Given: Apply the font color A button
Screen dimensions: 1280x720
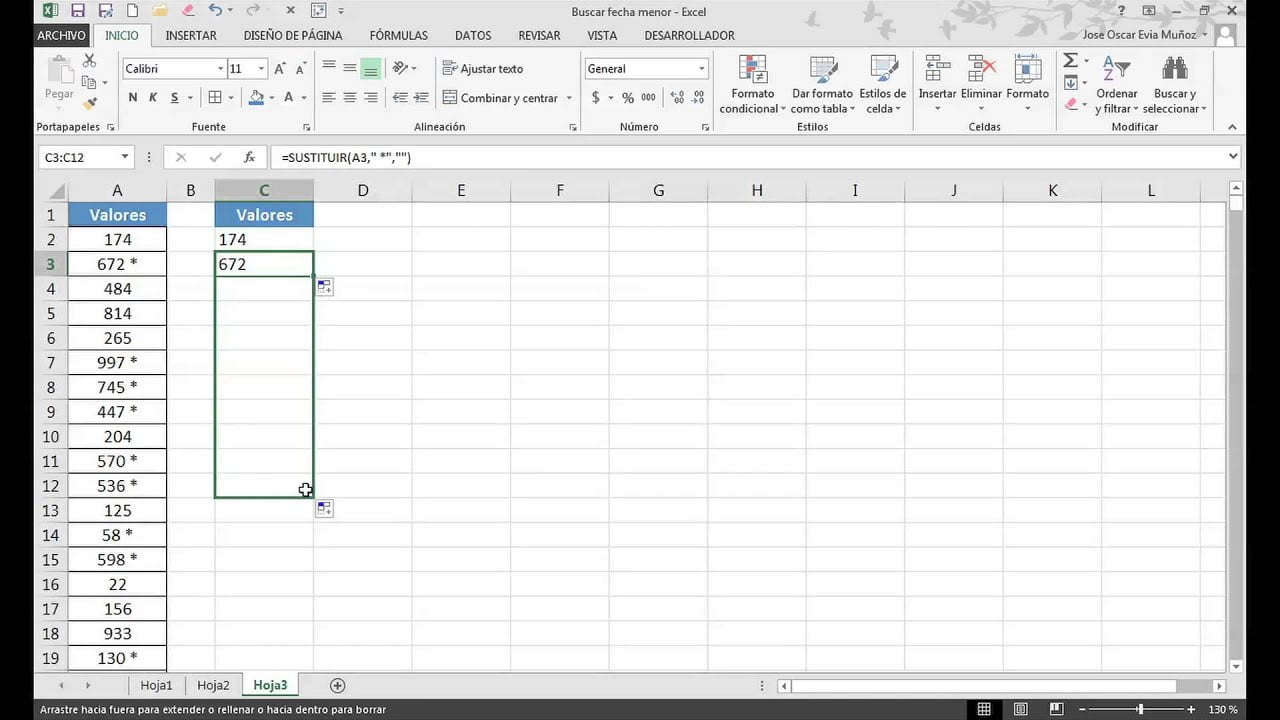Looking at the screenshot, I should [x=289, y=98].
